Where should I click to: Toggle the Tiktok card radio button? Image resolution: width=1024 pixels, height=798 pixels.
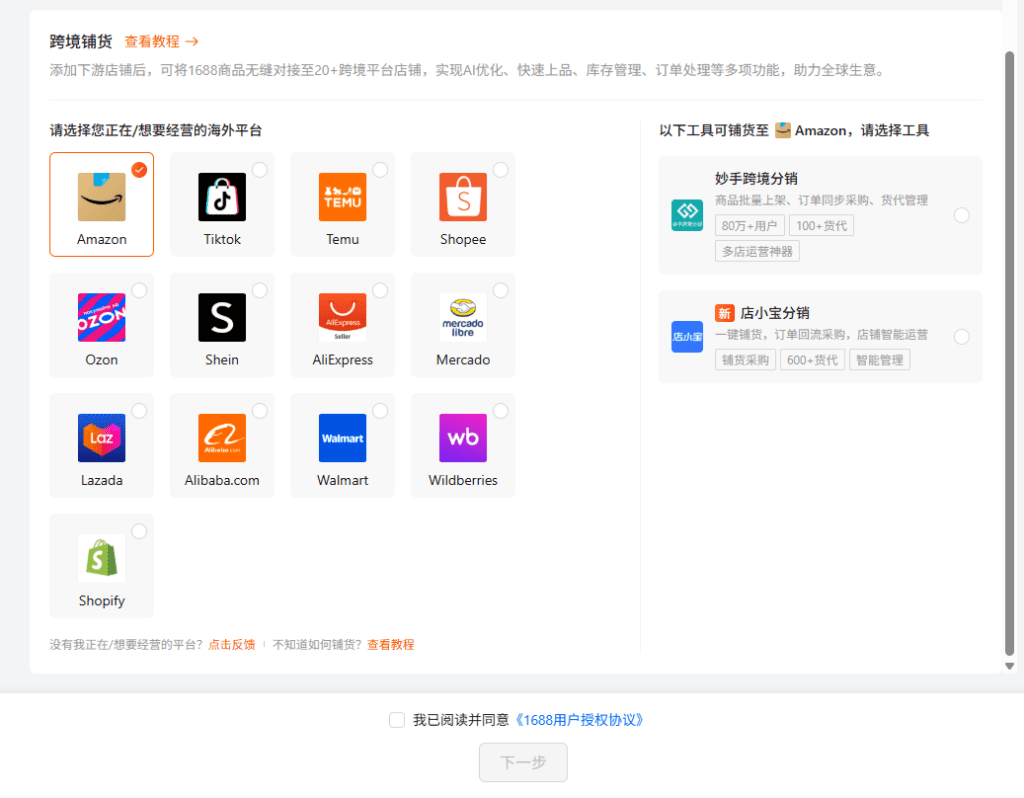pos(260,170)
